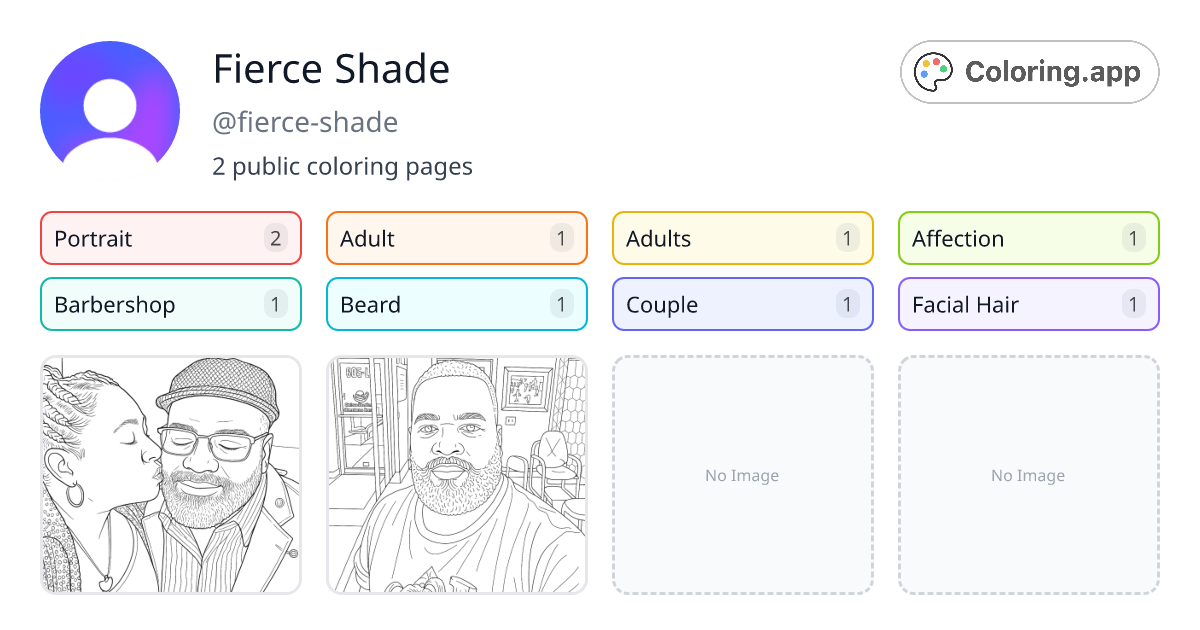1200x630 pixels.
Task: Select the Couple category chip
Action: click(742, 304)
